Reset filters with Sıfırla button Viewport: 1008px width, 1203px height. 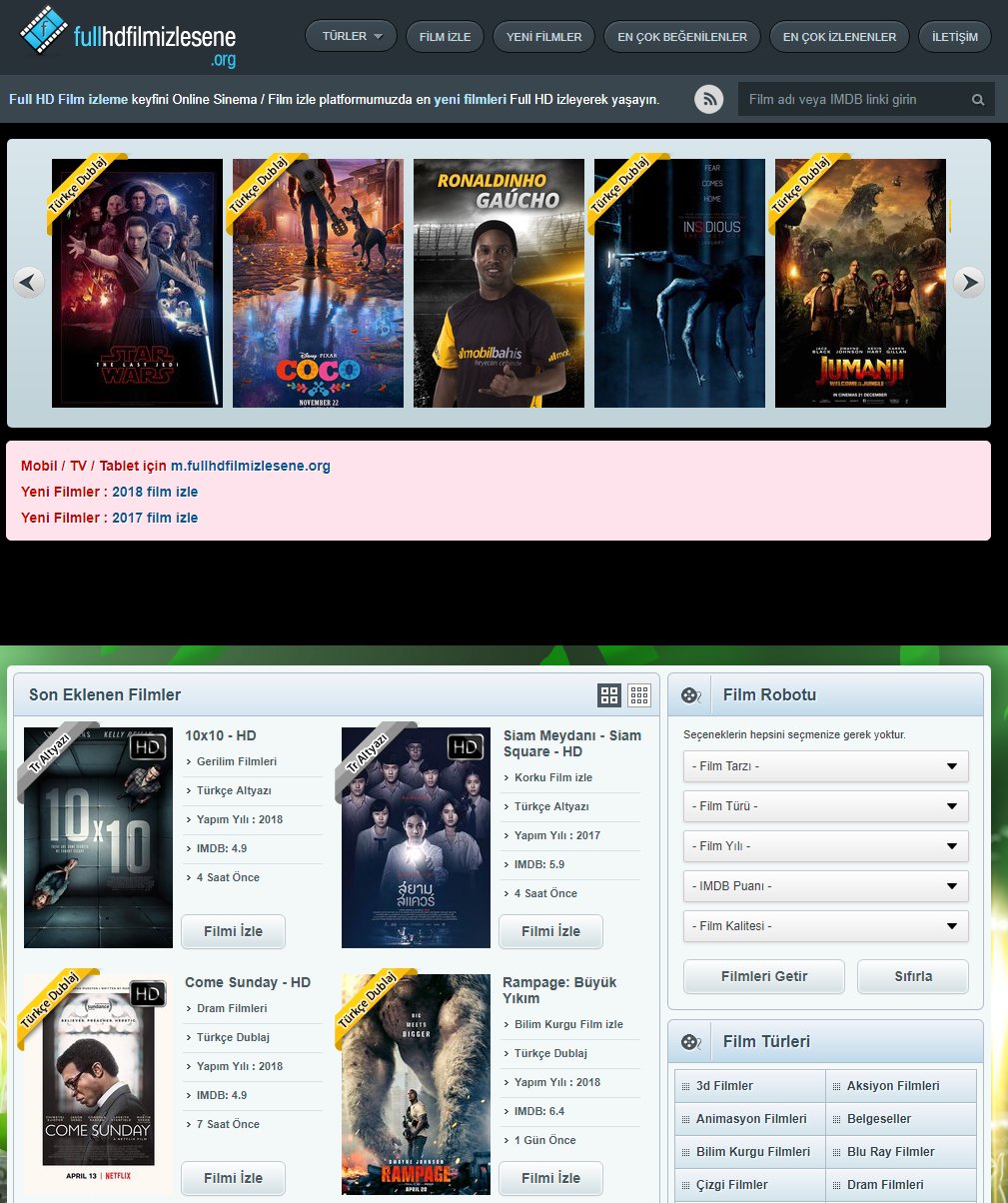point(913,976)
